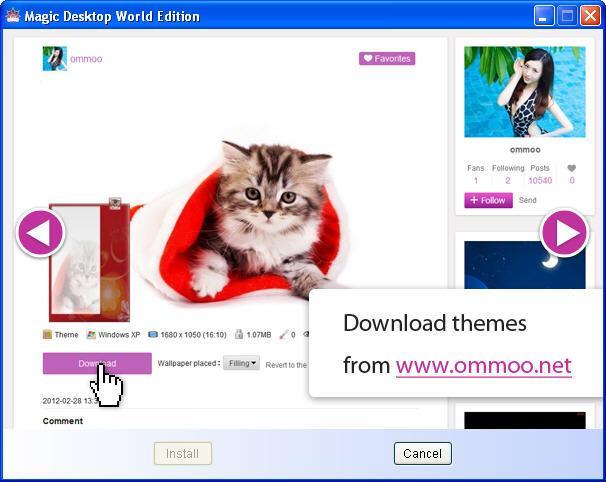Open the Following count
606x482 pixels.
(508, 181)
